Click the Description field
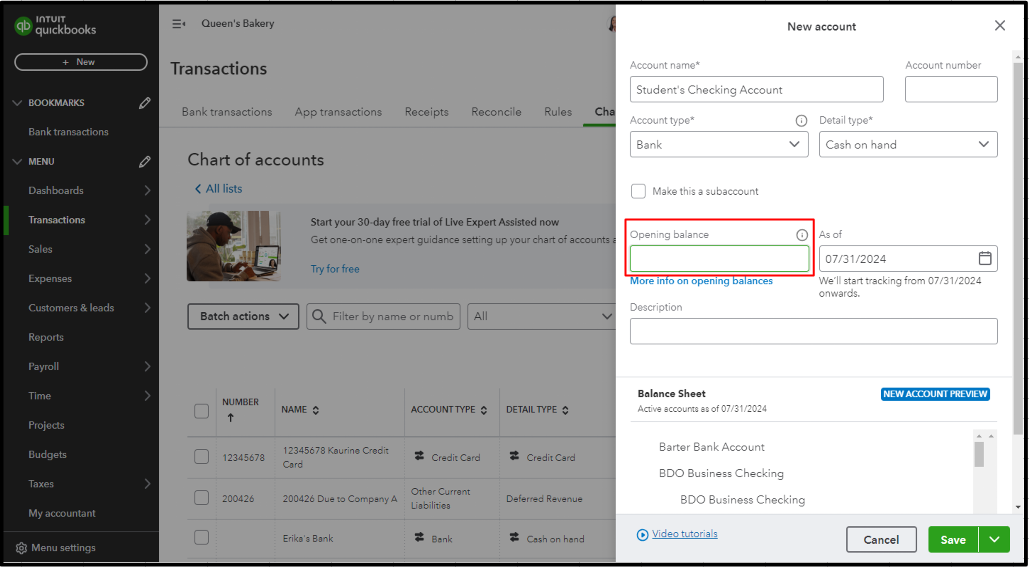 point(814,331)
